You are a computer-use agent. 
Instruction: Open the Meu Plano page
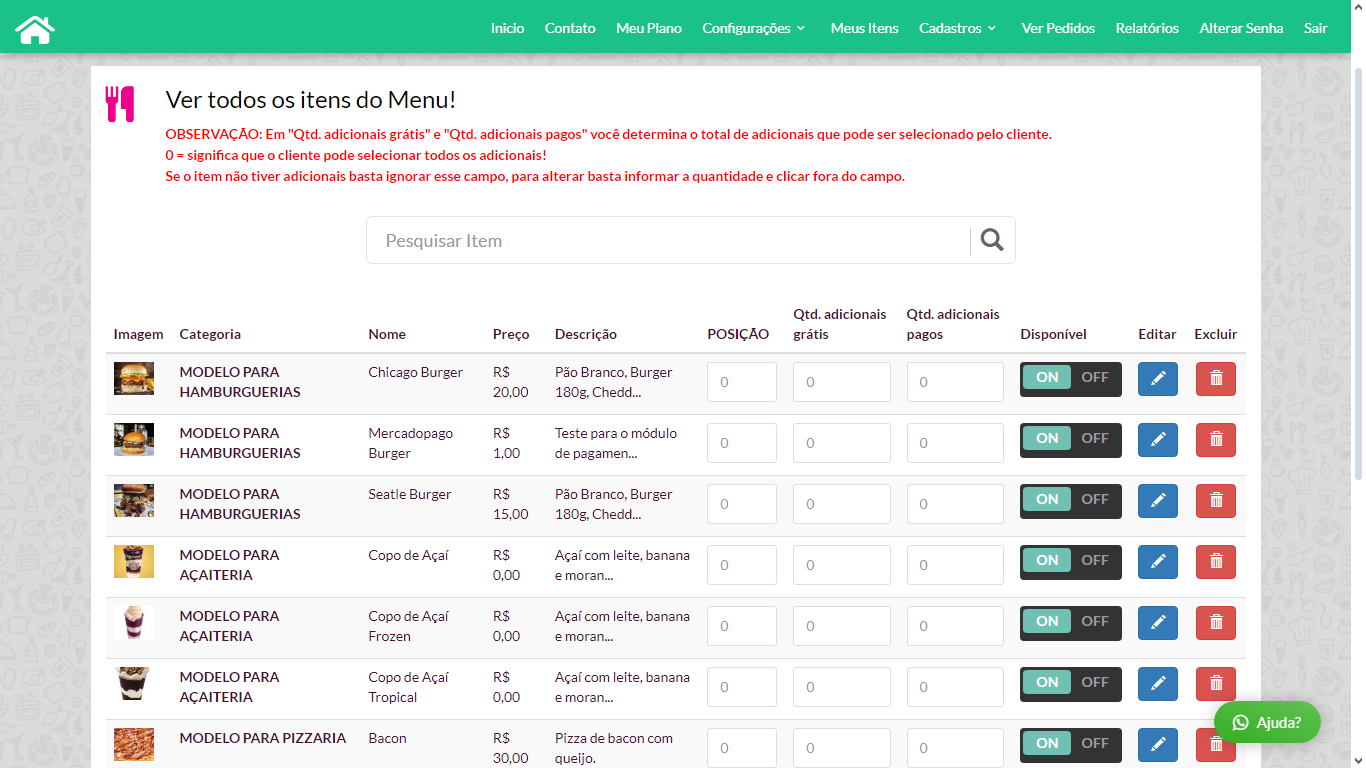(x=648, y=28)
